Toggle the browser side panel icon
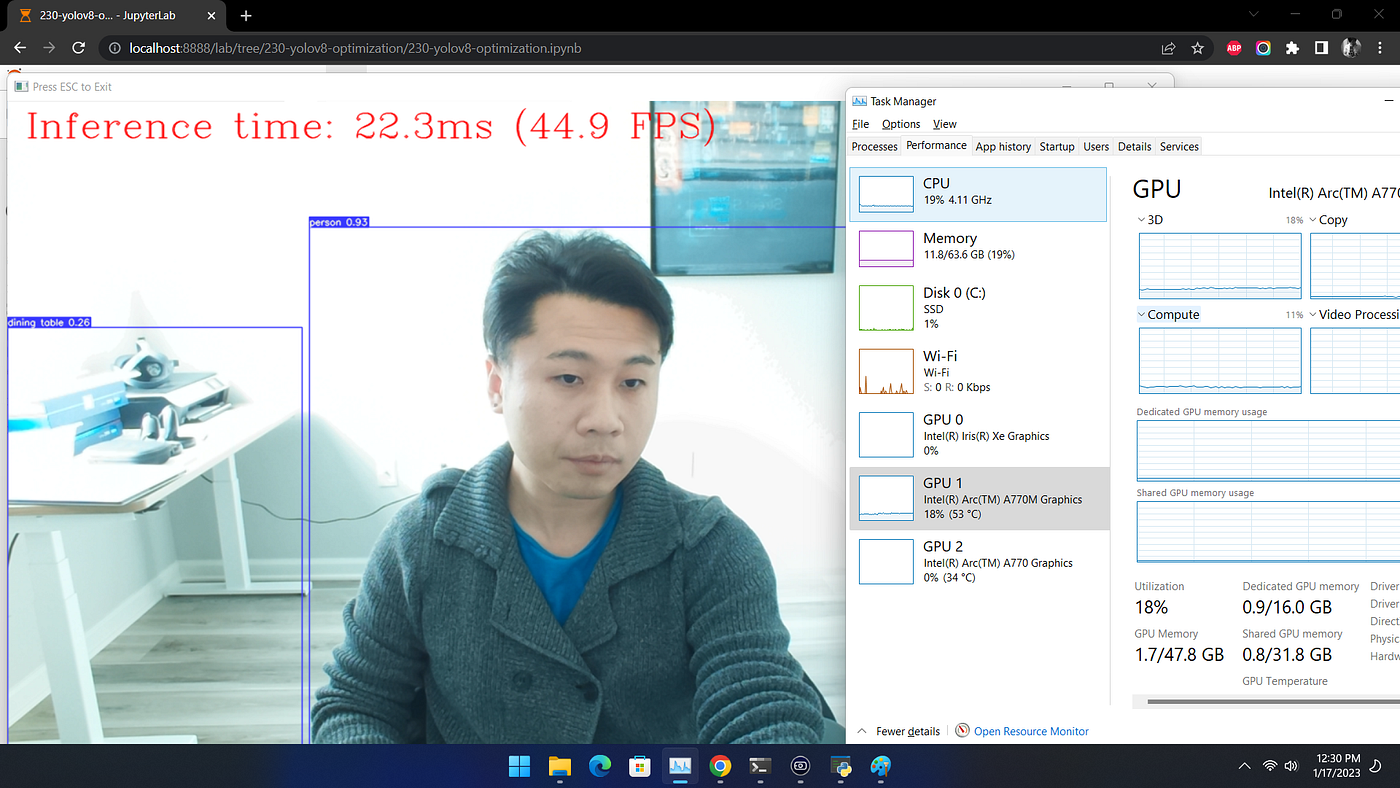The image size is (1400, 788). 1321,48
